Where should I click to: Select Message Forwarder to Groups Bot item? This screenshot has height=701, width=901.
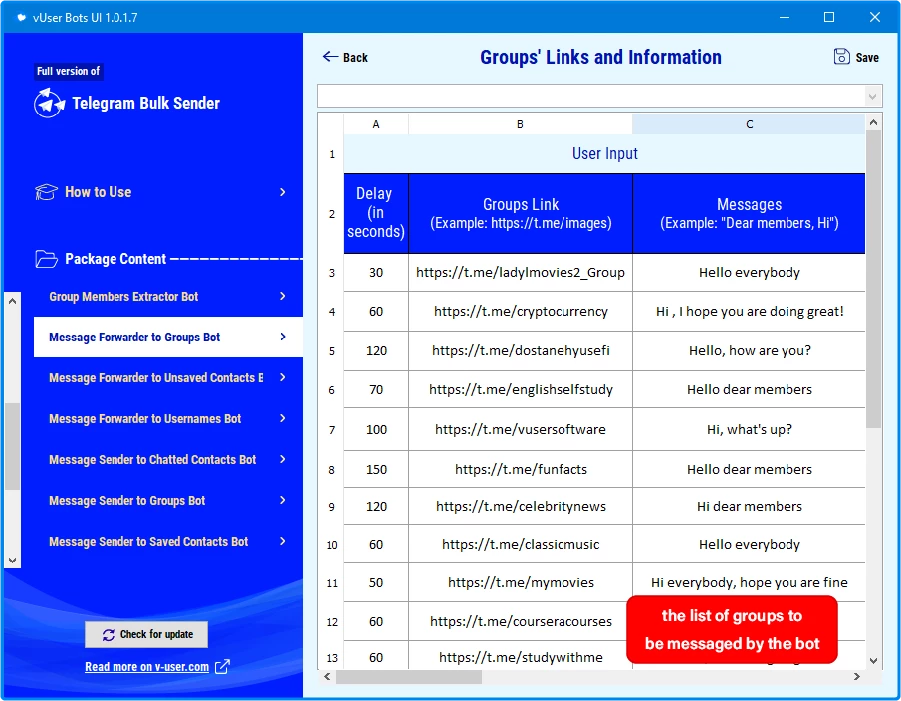pyautogui.click(x=168, y=337)
